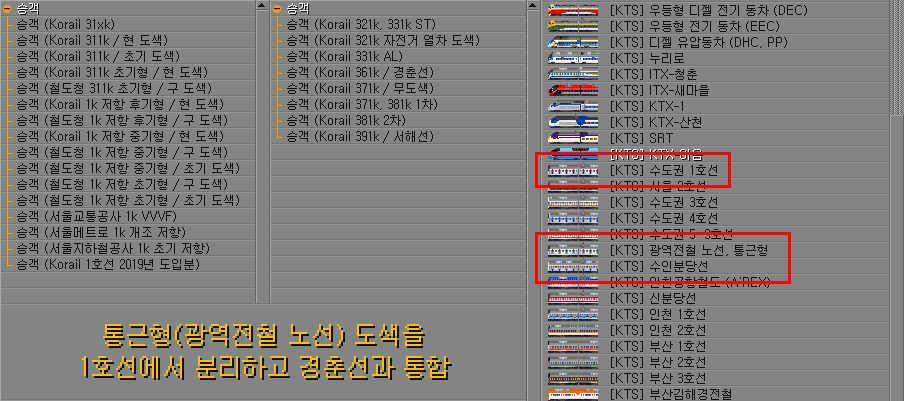Pick 승객 (Korail 1k 저항 후기형 / 현 도색)
This screenshot has width=904, height=401.
point(119,104)
